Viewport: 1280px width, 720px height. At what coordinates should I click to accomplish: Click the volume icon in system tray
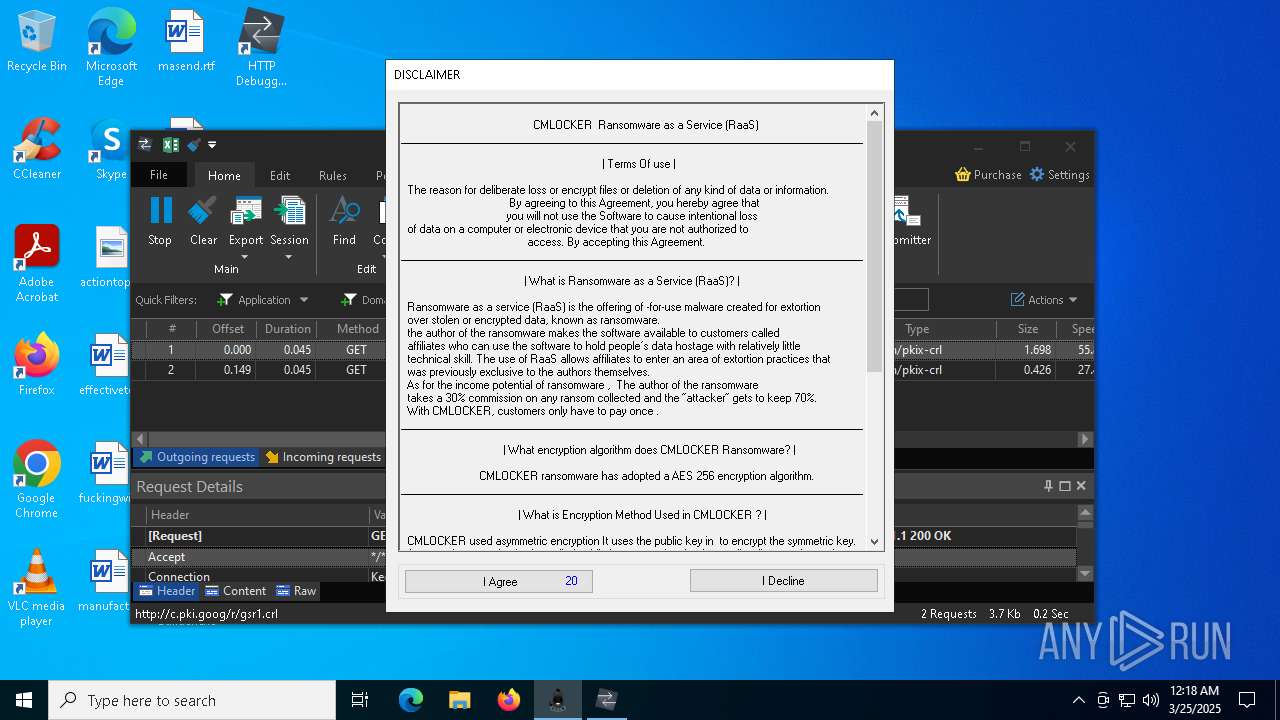pos(1151,700)
